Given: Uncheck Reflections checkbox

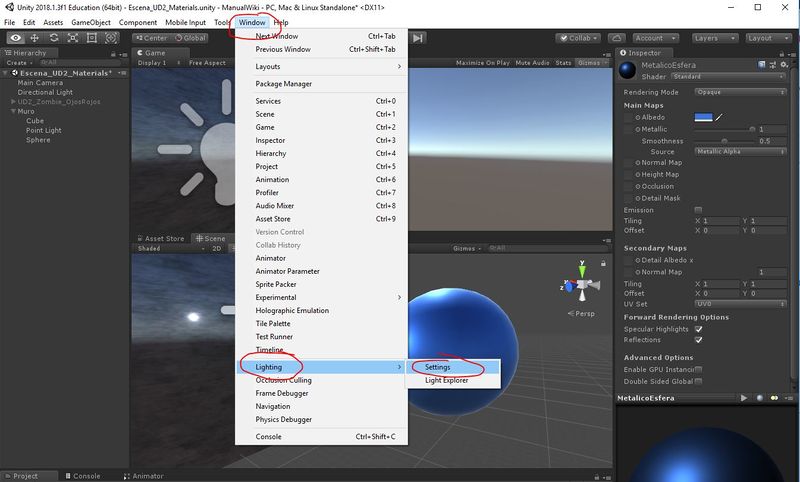Looking at the screenshot, I should point(698,340).
